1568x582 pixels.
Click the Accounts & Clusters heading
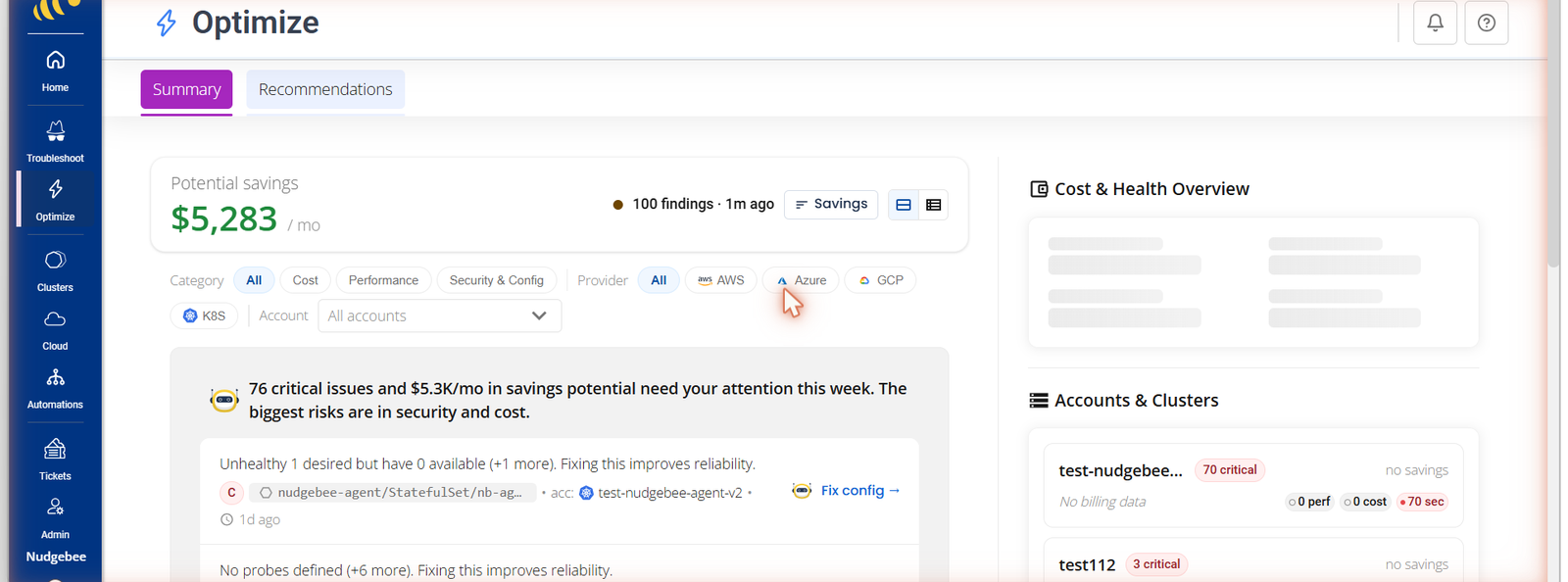coord(1136,401)
